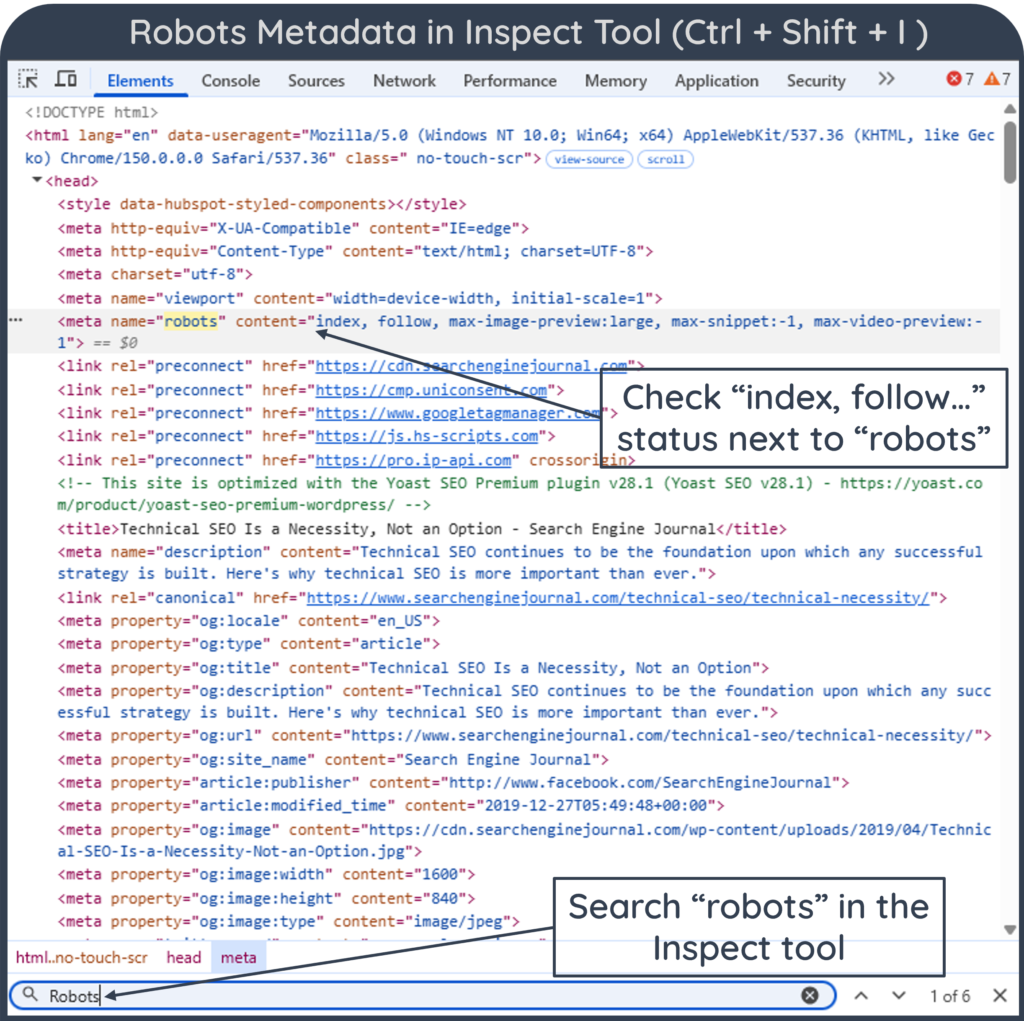Select the og:title meta node
Screen dimensions: 1024x1021
pyautogui.click(x=413, y=668)
